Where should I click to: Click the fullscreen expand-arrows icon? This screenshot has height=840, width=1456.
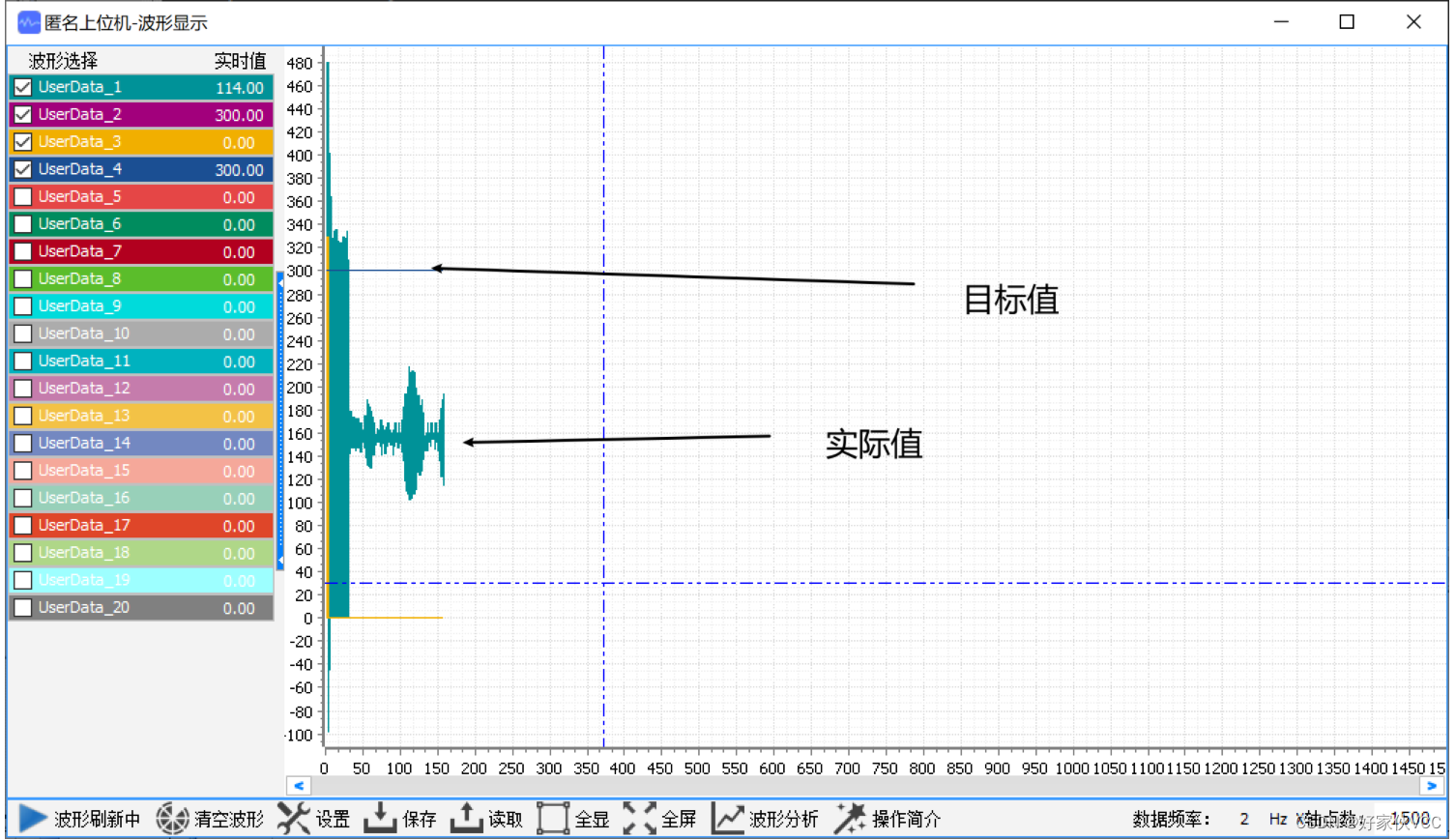pos(640,819)
